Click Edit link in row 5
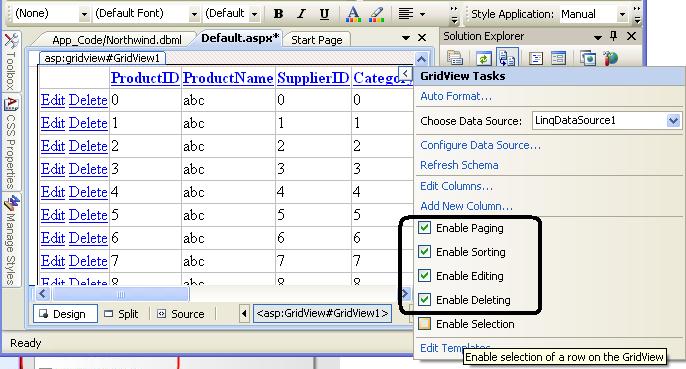 pyautogui.click(x=53, y=215)
